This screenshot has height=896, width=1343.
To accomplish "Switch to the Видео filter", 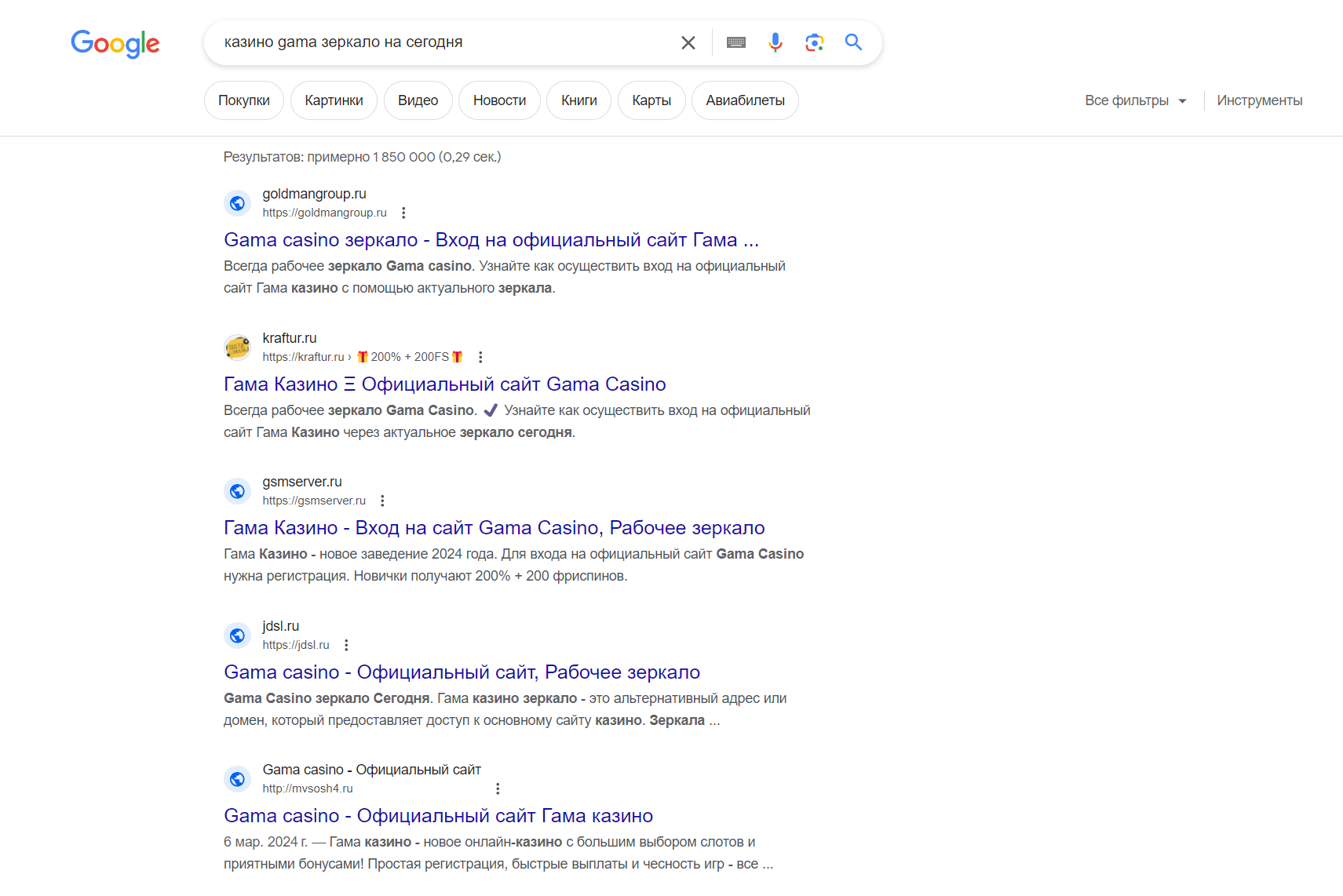I will click(x=418, y=100).
